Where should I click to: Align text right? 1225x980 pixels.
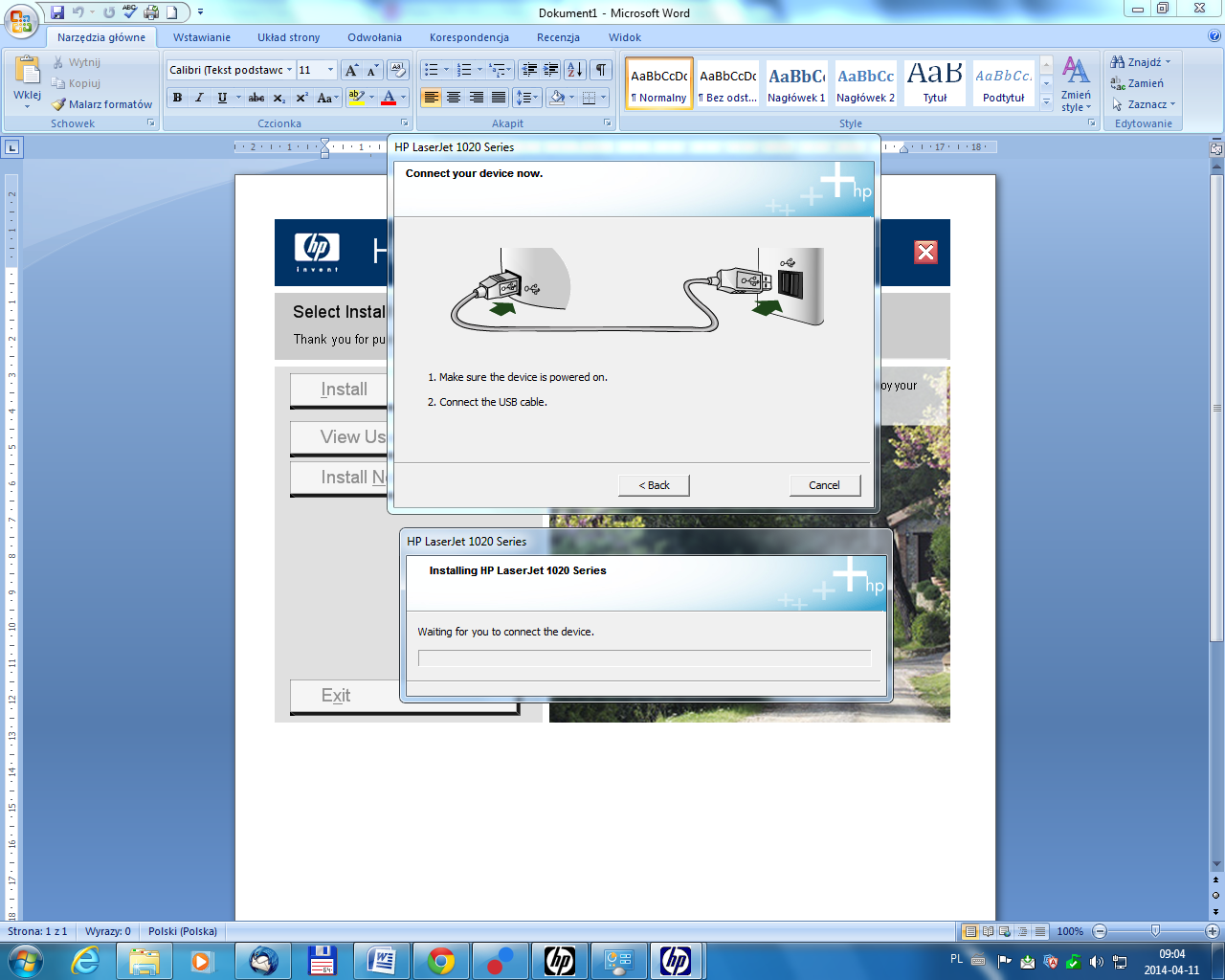click(x=476, y=98)
